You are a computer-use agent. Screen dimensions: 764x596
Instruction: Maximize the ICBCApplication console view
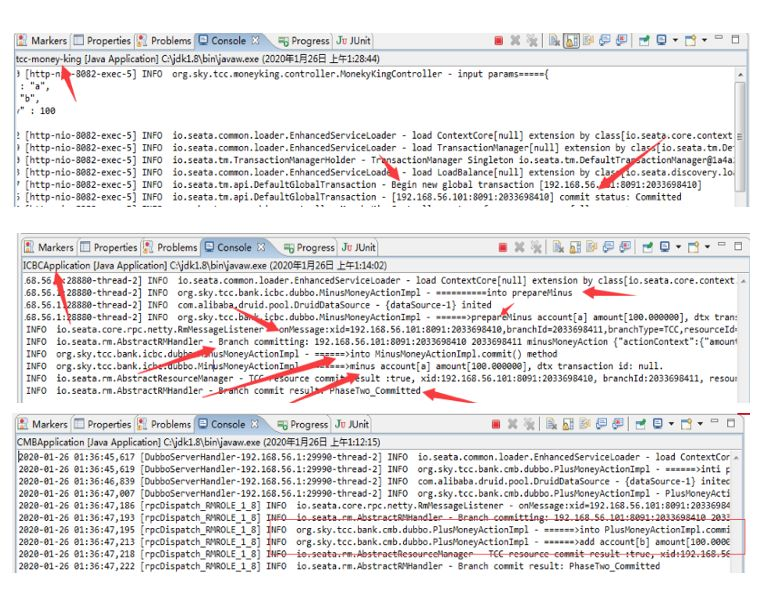pyautogui.click(x=738, y=246)
